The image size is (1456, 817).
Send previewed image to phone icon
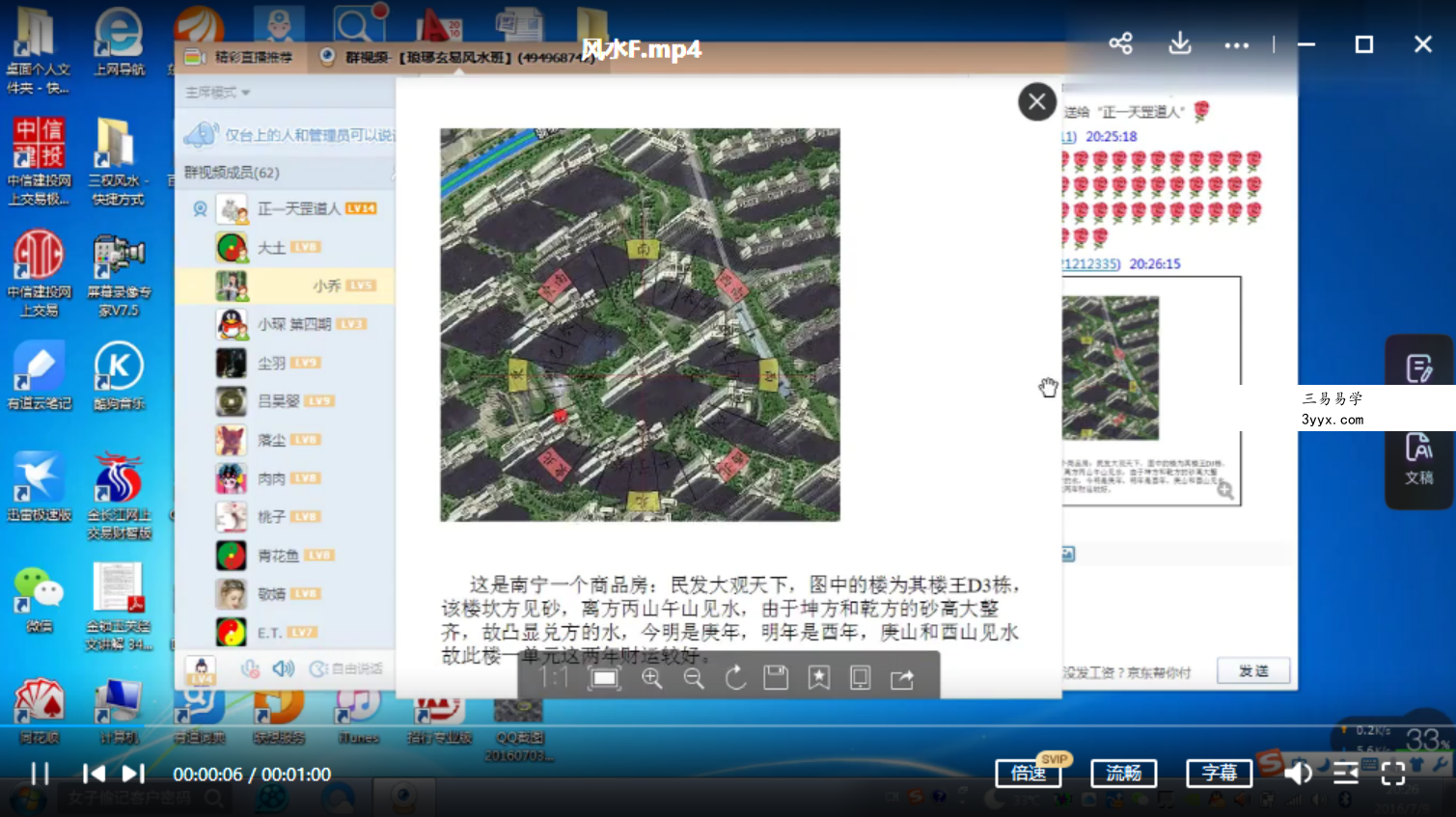(861, 678)
